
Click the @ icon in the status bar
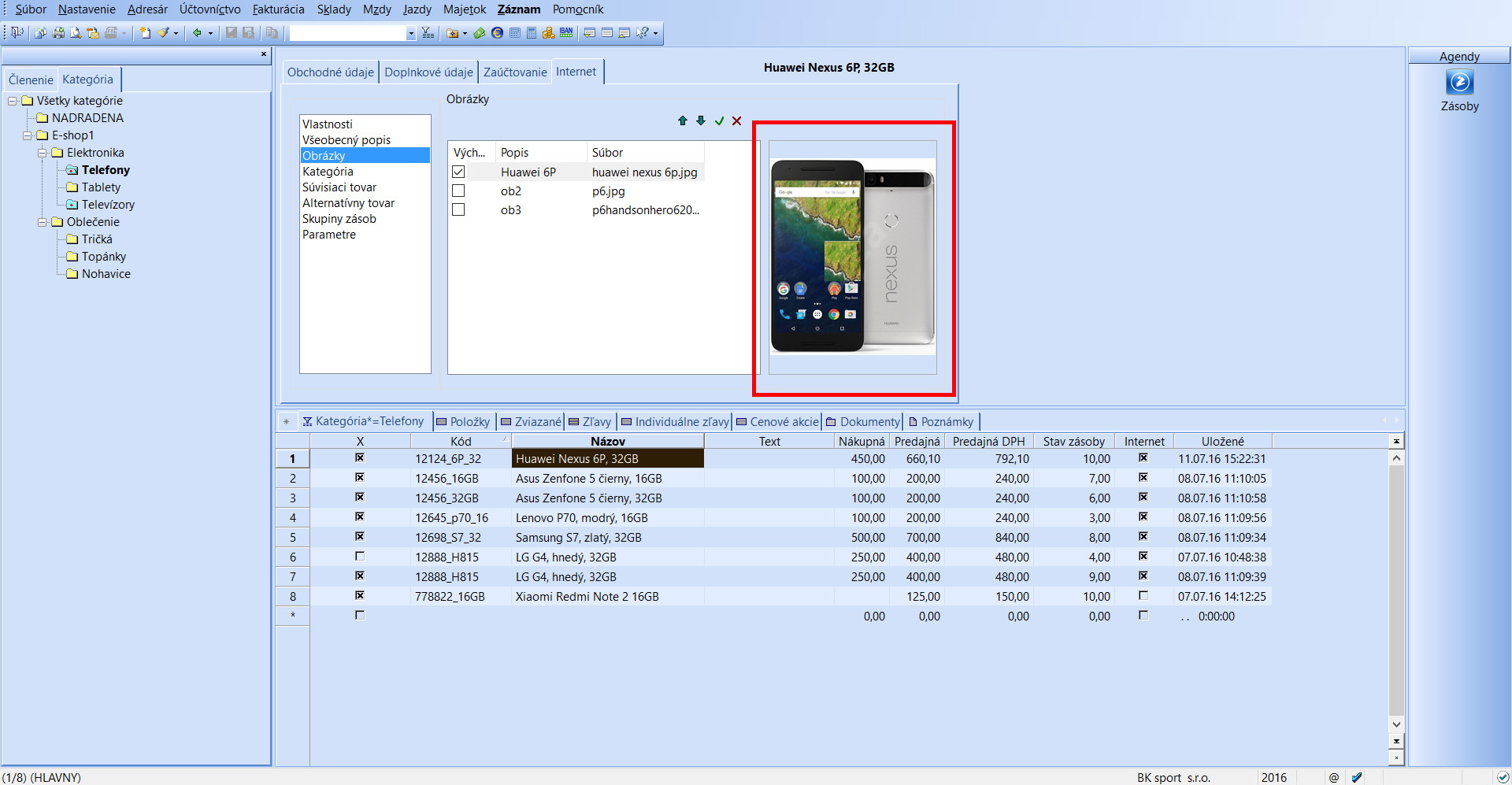[x=1334, y=777]
